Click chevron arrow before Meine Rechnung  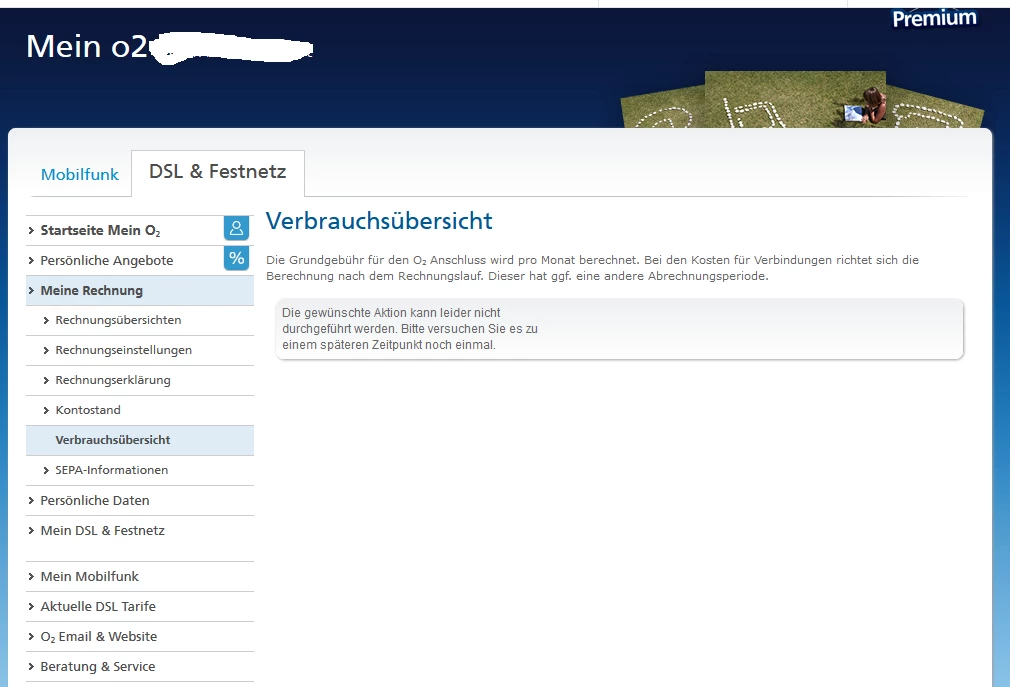coord(31,290)
